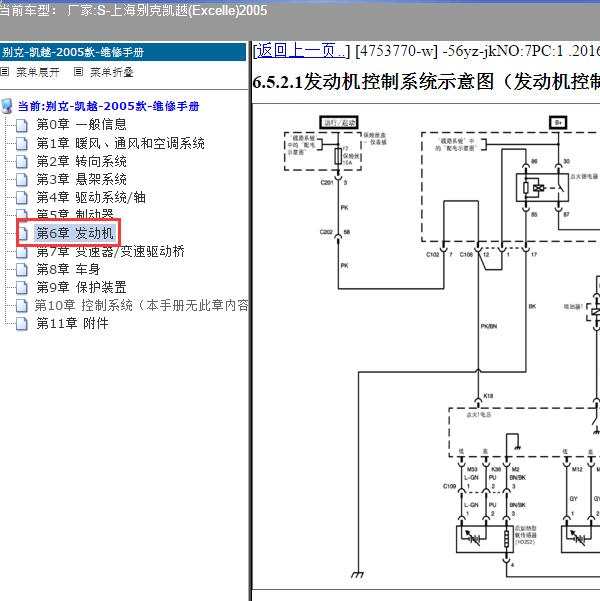Open chapter 第5章 制动器

75,213
